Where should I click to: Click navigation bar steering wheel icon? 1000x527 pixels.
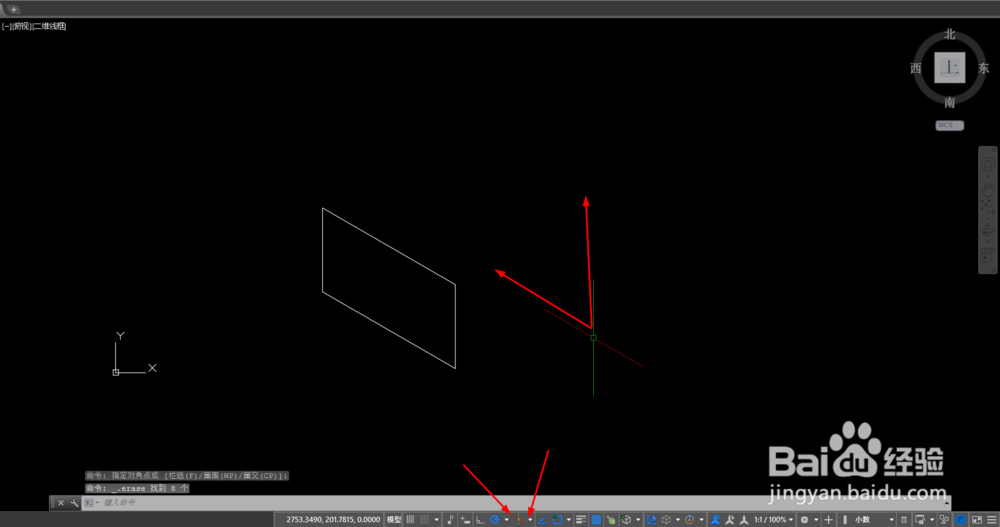tap(987, 164)
